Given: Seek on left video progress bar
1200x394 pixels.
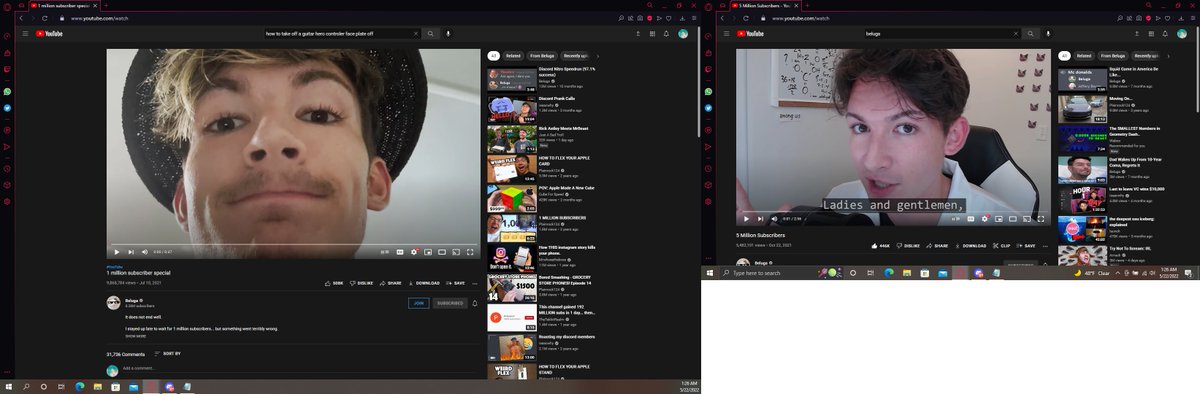Looking at the screenshot, I should pyautogui.click(x=294, y=243).
